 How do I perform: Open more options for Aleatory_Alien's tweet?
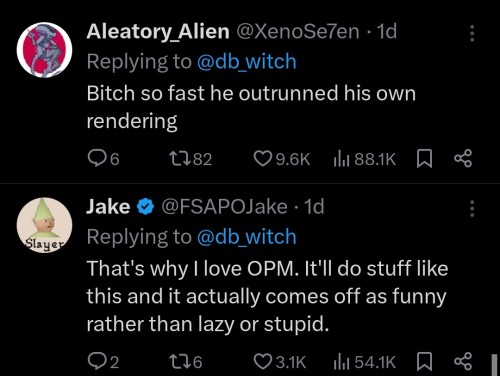pos(472,33)
